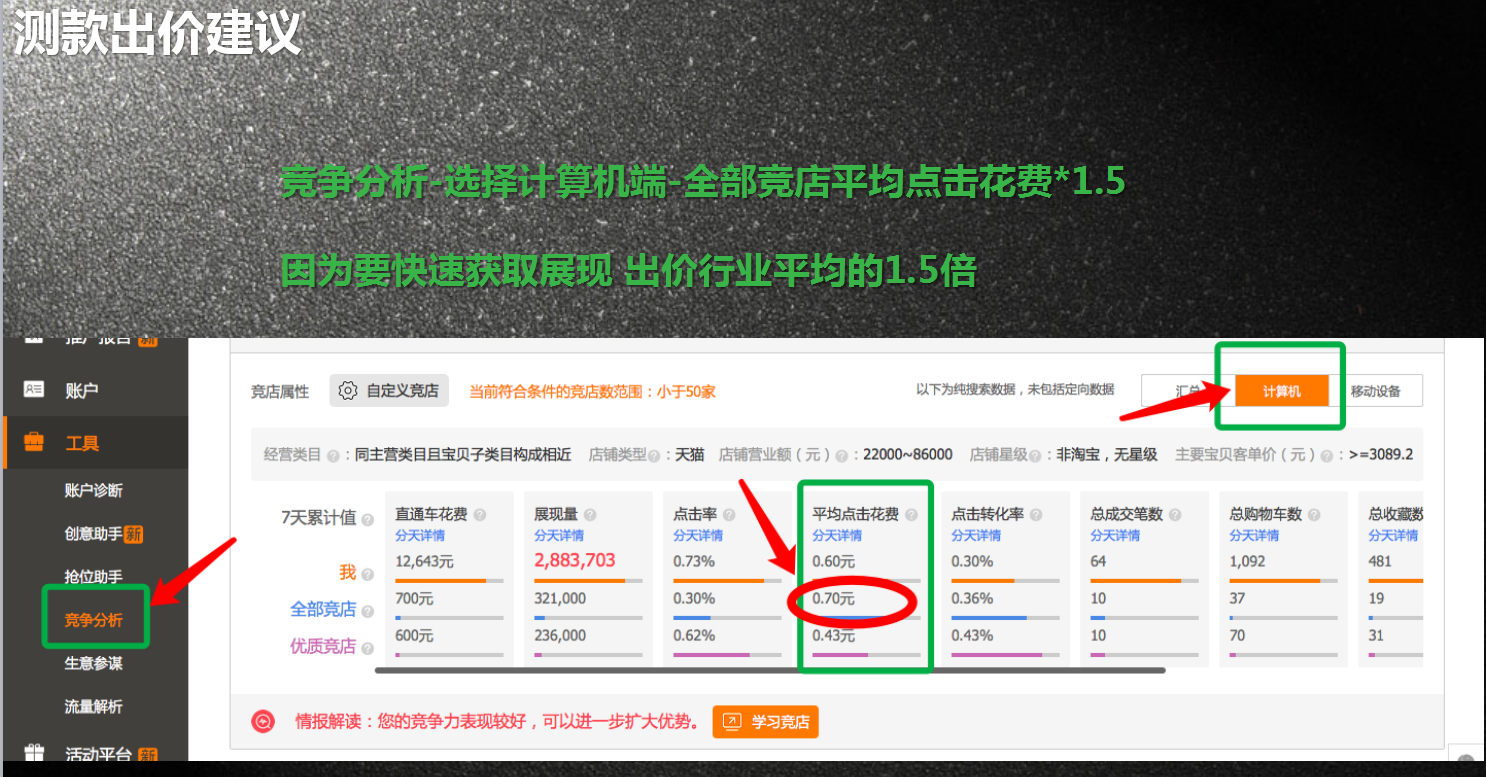Click the 0.73% 点击率 value
The image size is (1486, 777).
(x=694, y=561)
